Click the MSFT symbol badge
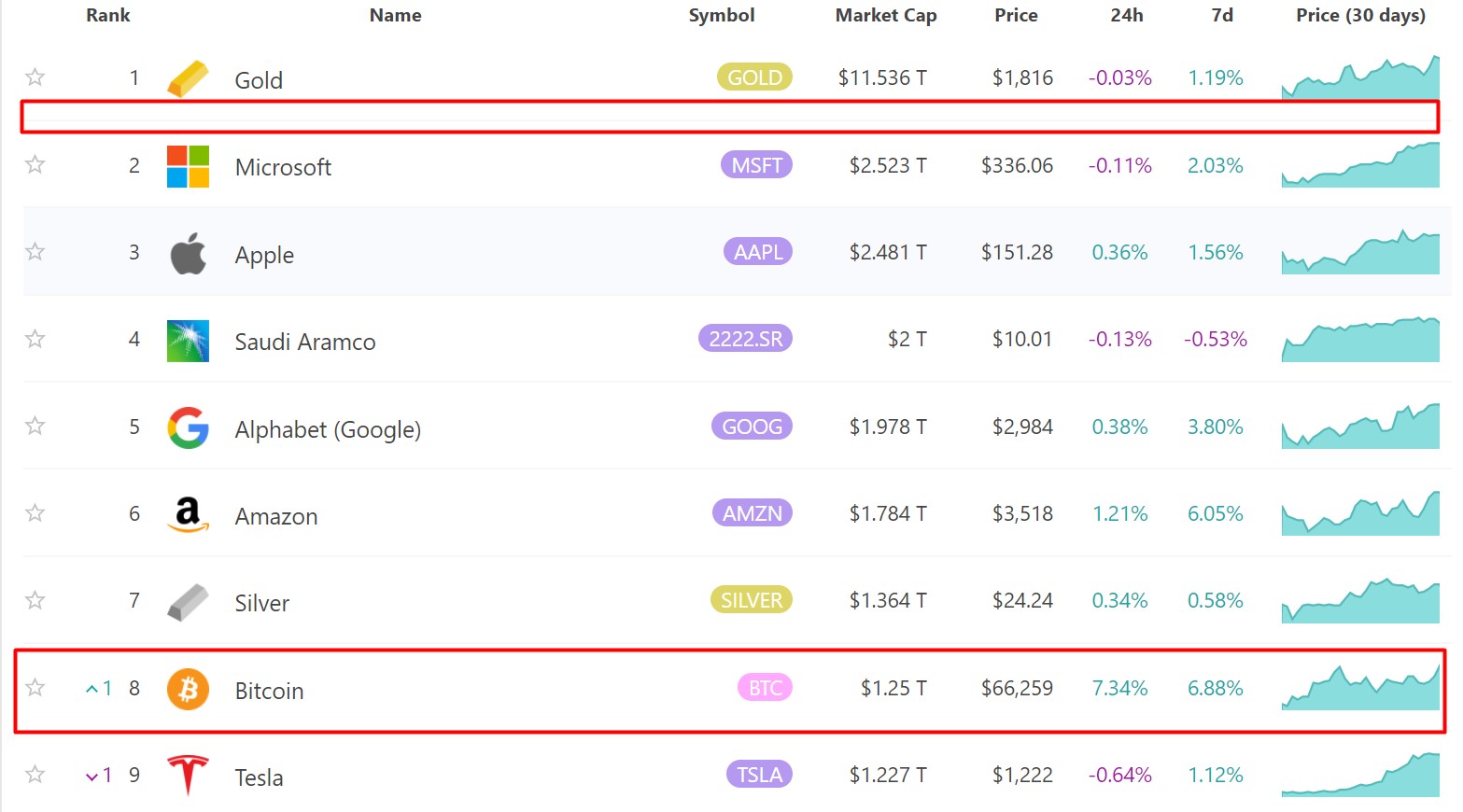 click(x=756, y=165)
